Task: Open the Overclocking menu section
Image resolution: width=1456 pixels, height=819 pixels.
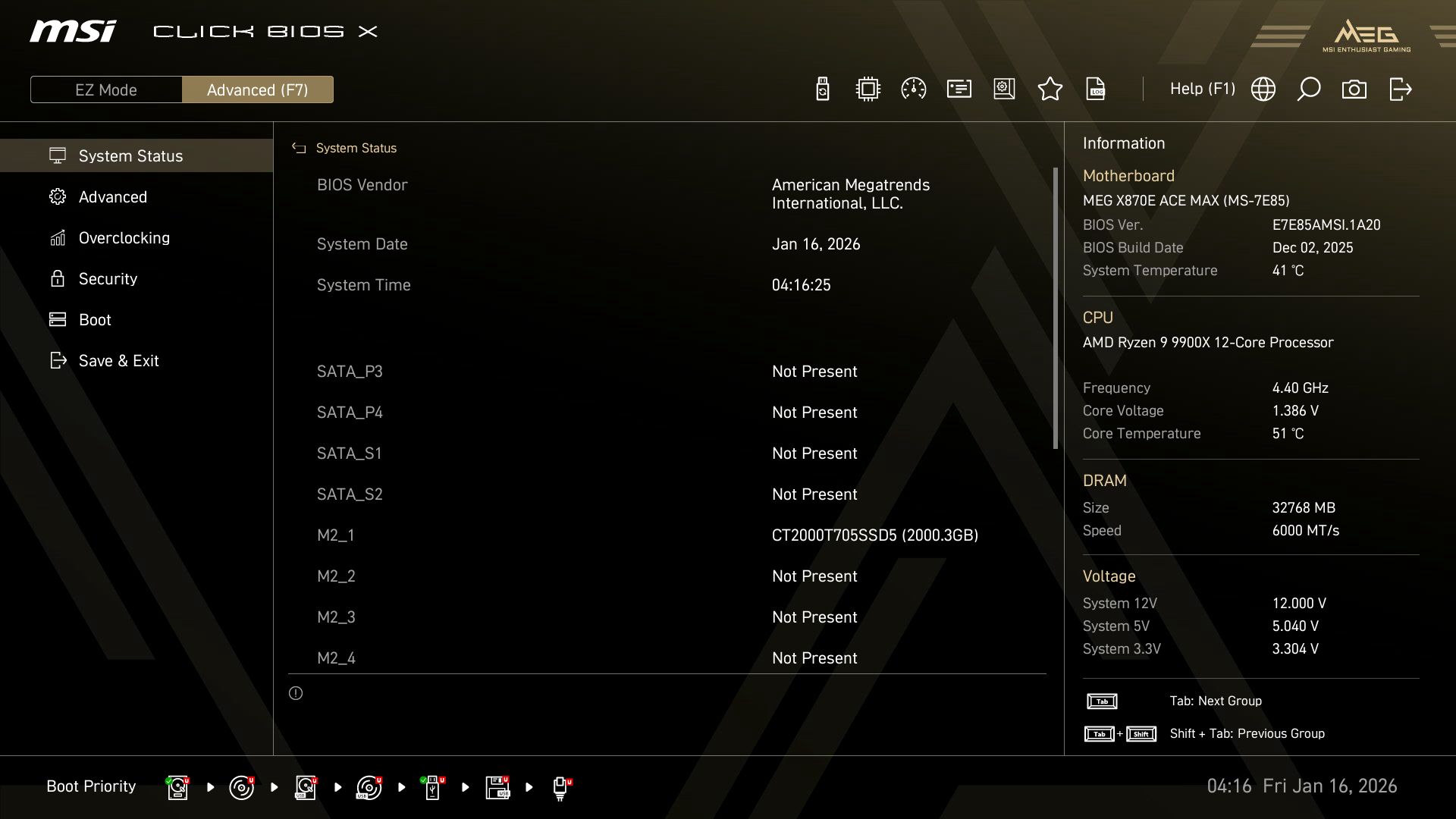Action: coord(124,237)
